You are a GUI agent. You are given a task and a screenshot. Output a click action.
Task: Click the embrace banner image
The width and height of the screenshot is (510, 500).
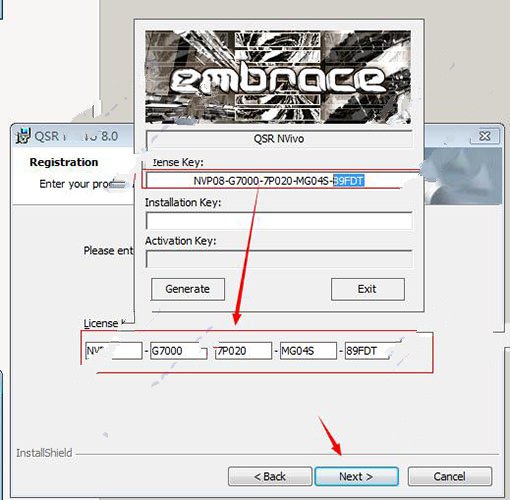[278, 77]
